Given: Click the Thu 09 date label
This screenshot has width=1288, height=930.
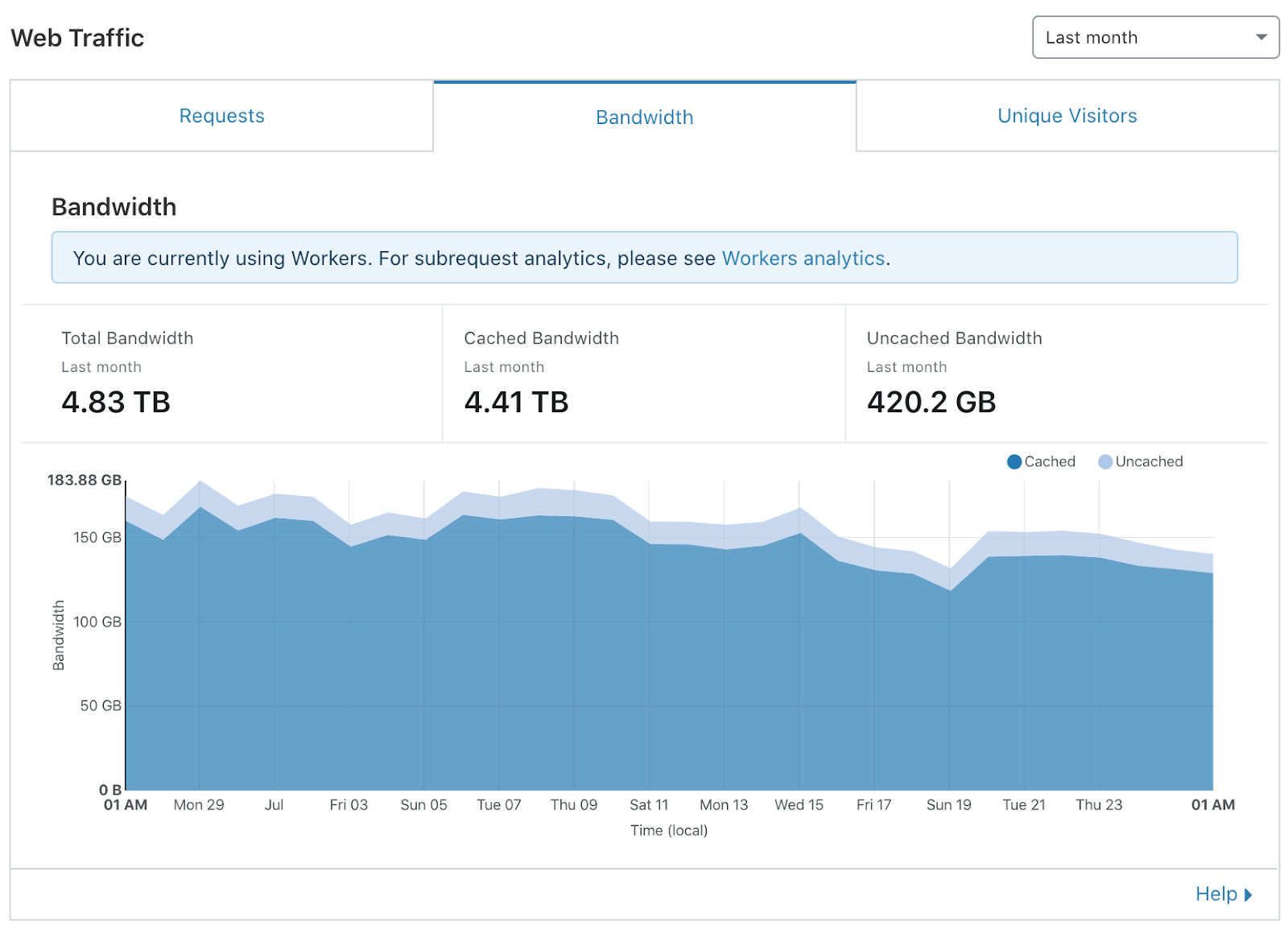Looking at the screenshot, I should (x=574, y=804).
